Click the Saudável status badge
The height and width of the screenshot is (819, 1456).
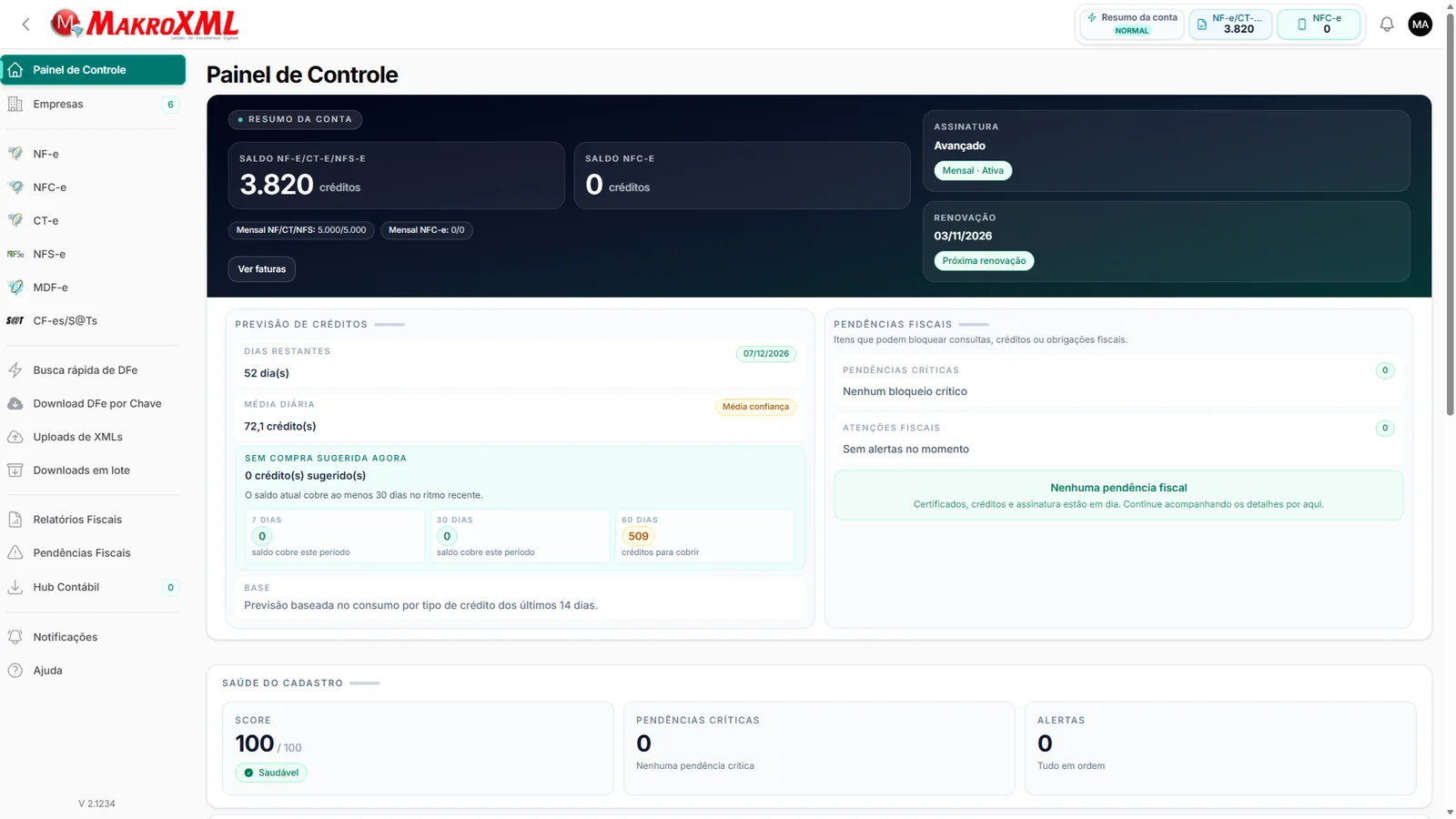tap(271, 773)
